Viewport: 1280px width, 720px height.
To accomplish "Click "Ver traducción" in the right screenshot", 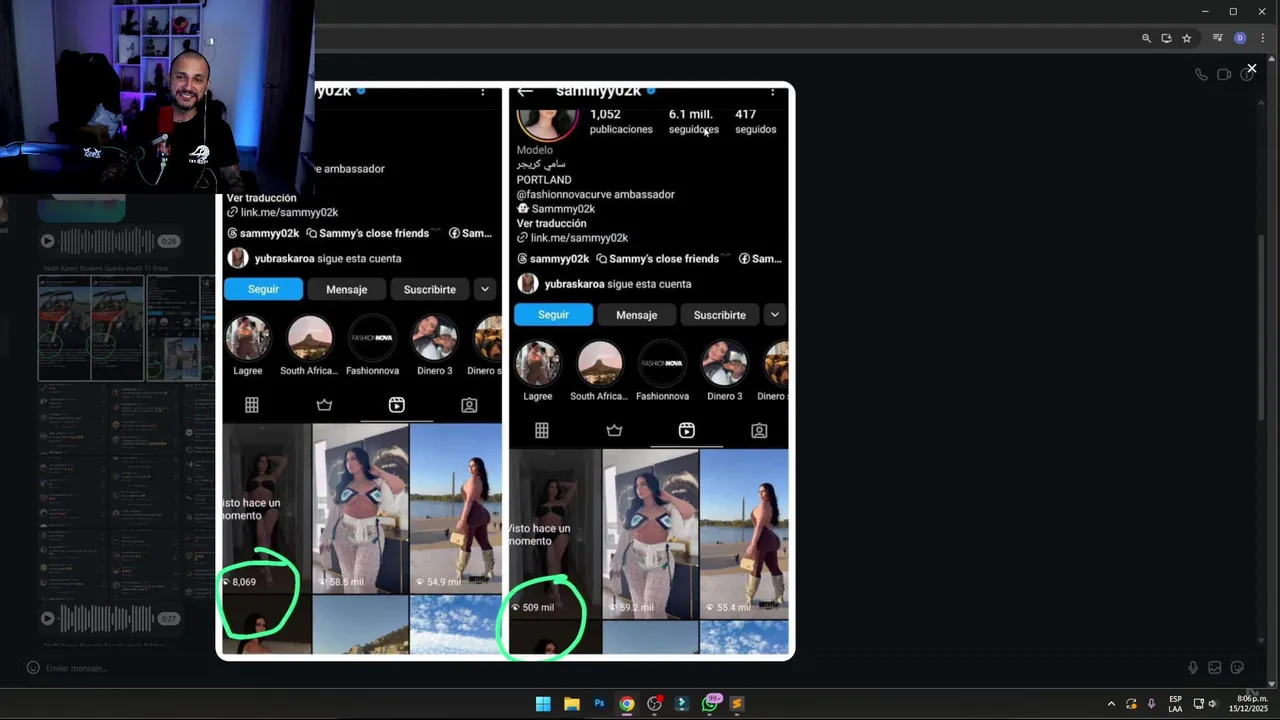I will pyautogui.click(x=552, y=223).
